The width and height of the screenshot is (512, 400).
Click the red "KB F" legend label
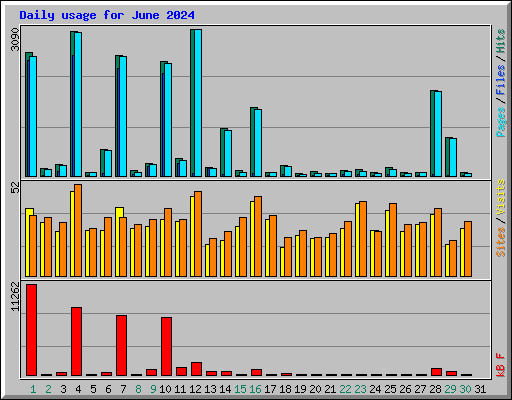(500, 365)
